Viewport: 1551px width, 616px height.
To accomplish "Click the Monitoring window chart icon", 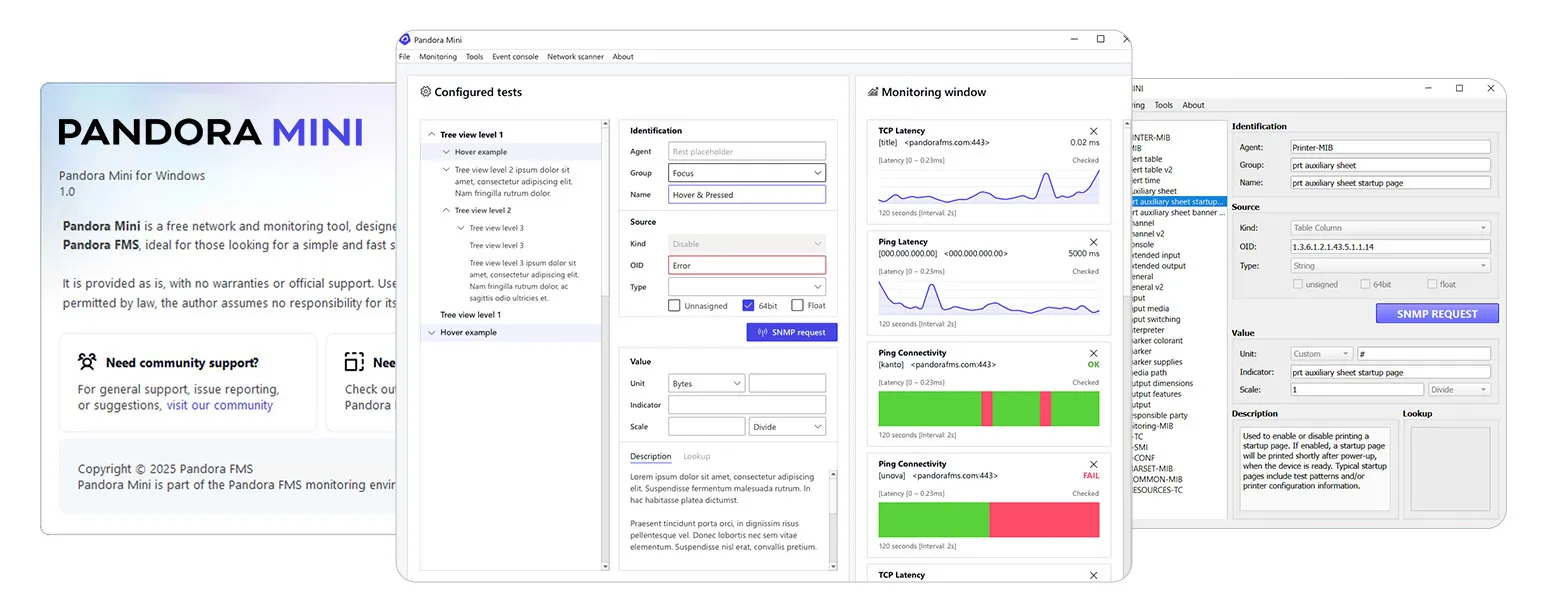I will click(x=872, y=92).
